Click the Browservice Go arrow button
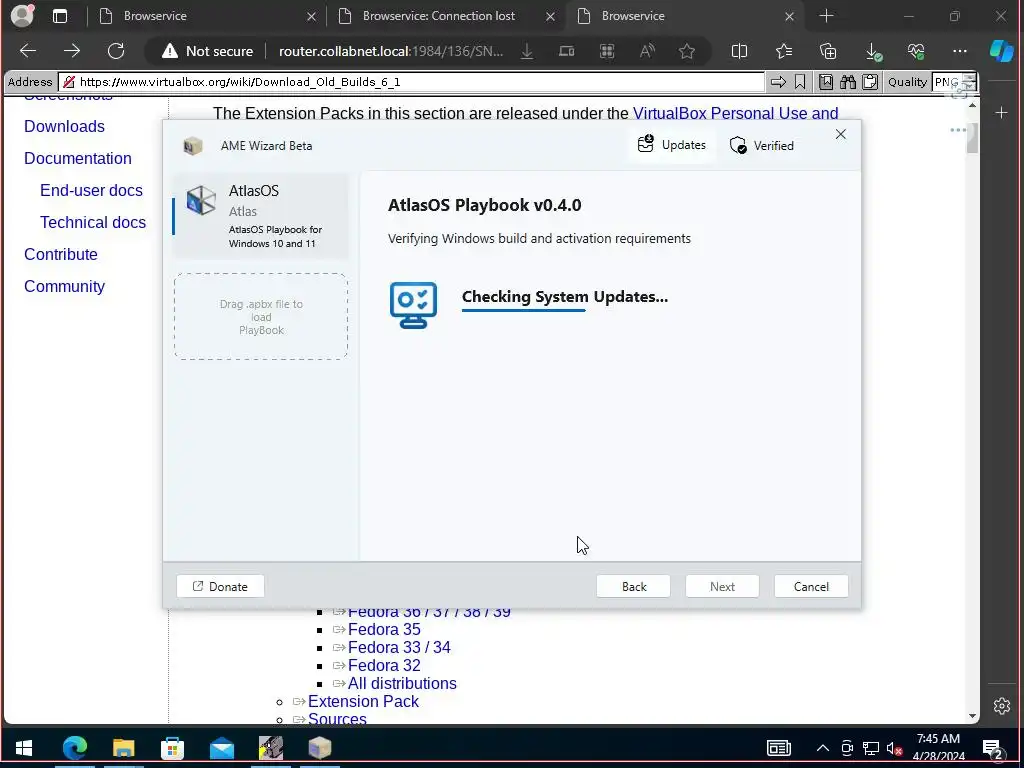The image size is (1024, 768). point(778,82)
